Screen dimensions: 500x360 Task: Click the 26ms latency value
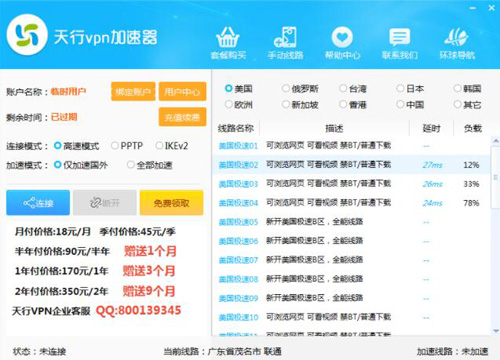point(432,184)
